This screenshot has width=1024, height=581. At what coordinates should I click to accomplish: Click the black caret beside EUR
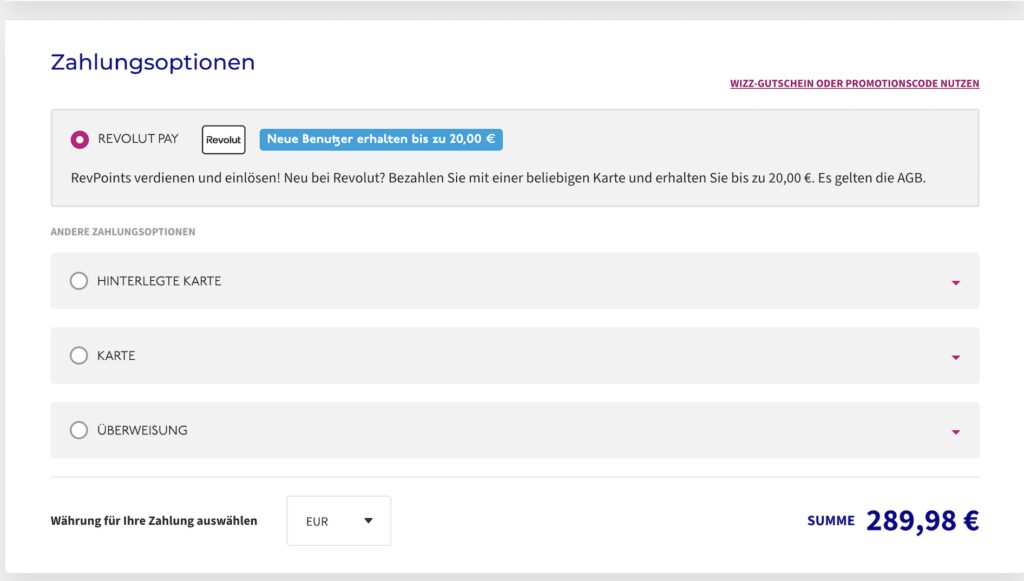[368, 521]
